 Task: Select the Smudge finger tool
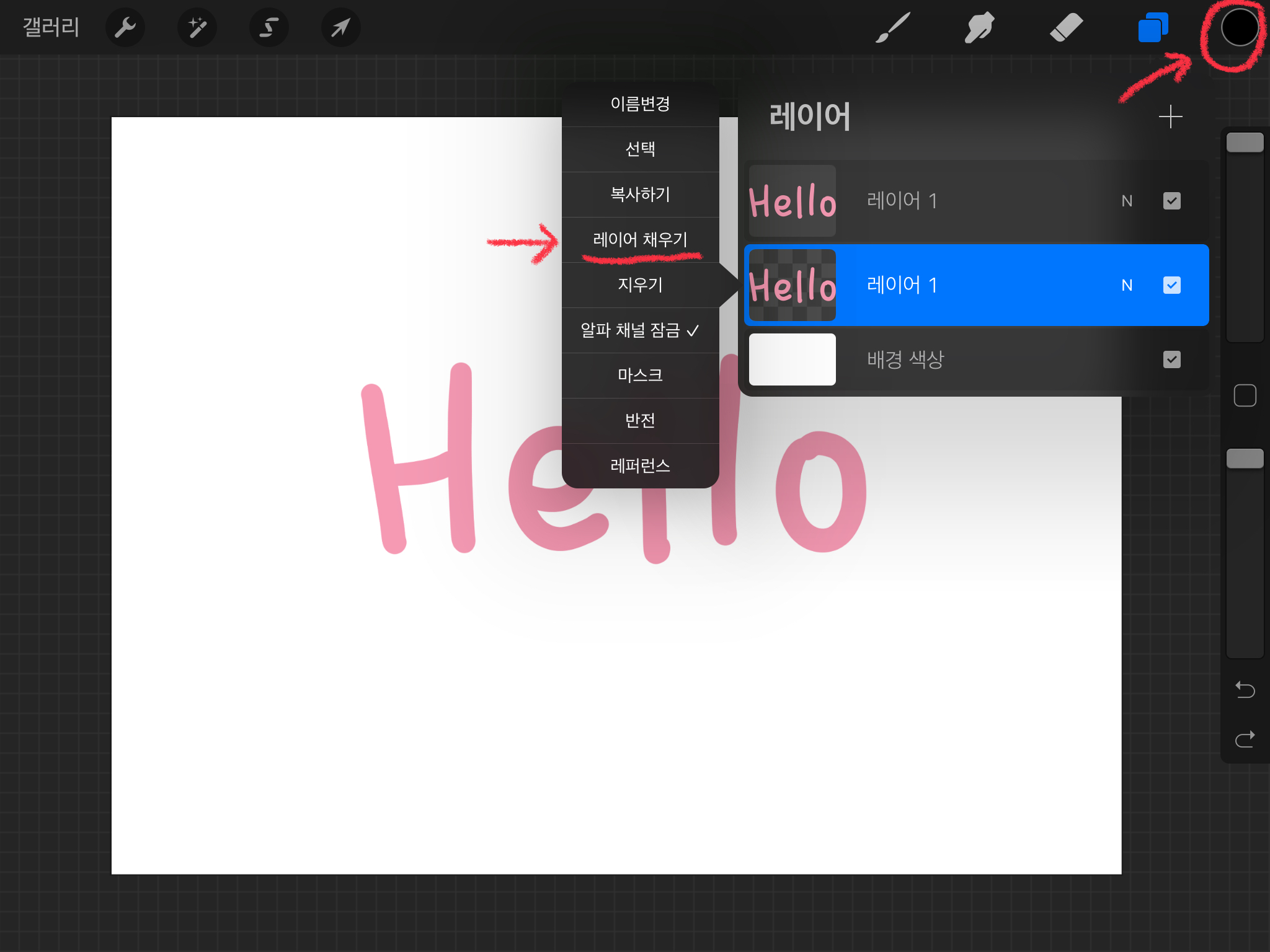click(x=979, y=28)
